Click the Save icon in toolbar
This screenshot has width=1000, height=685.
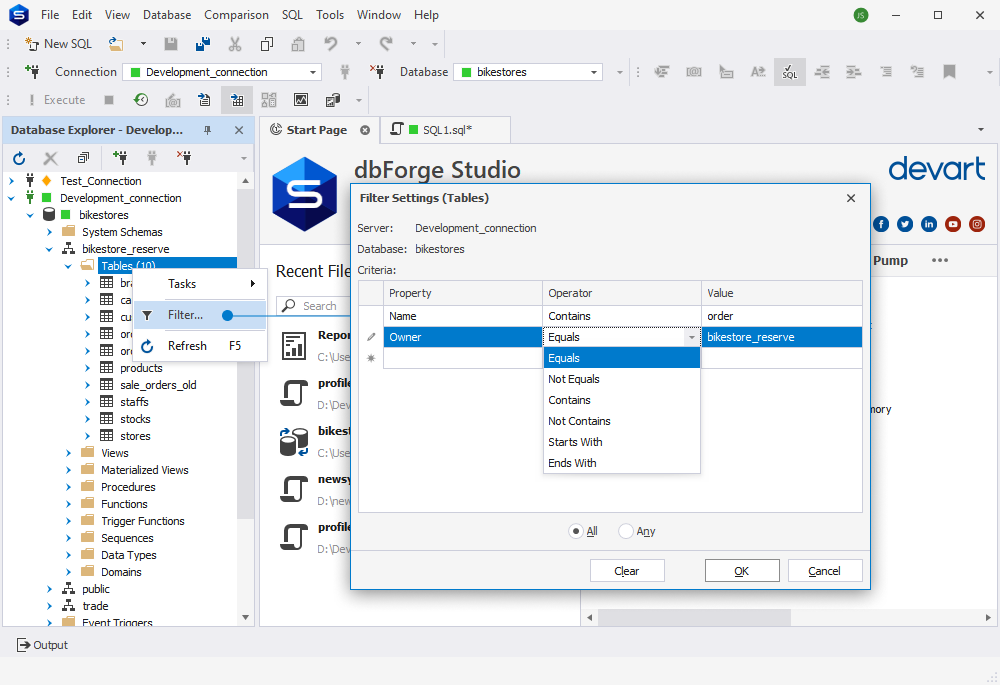pyautogui.click(x=170, y=44)
